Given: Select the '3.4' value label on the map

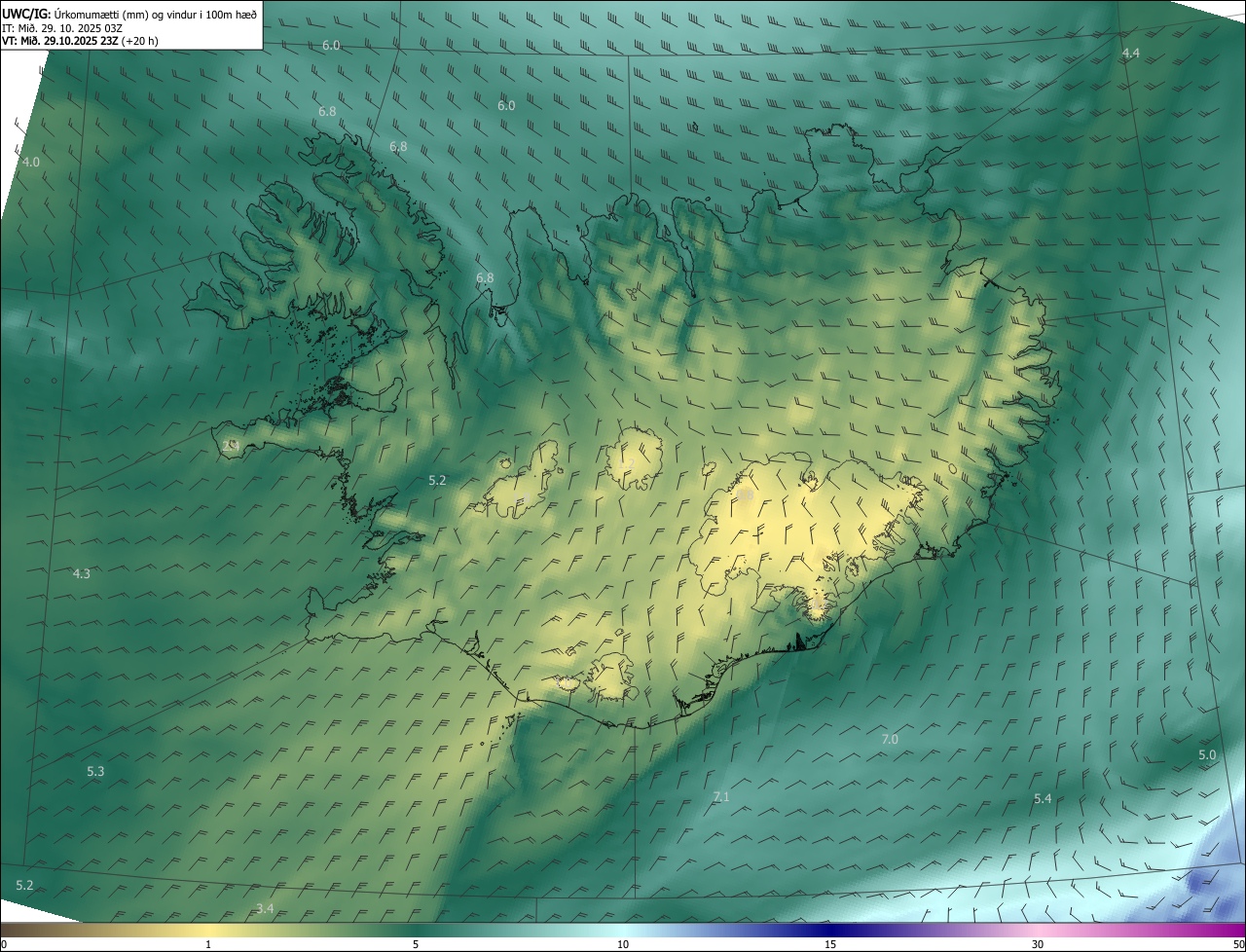Looking at the screenshot, I should pos(265,909).
